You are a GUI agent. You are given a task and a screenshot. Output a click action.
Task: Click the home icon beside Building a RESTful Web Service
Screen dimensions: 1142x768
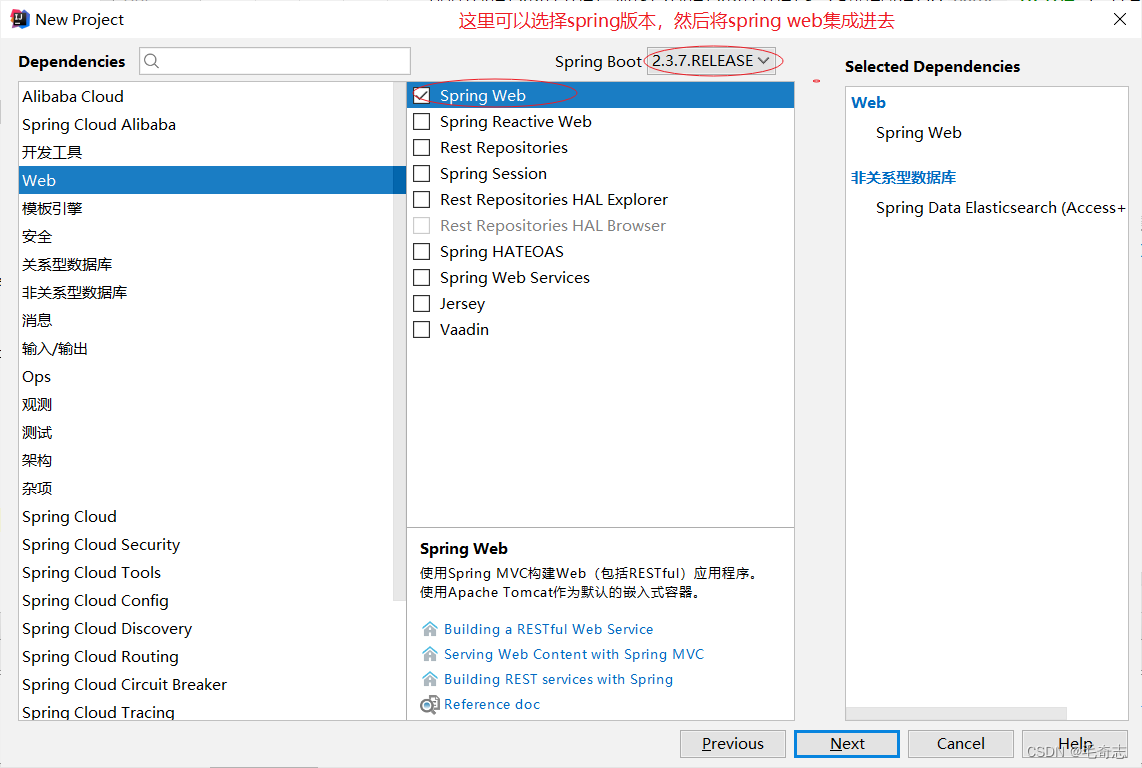click(430, 629)
